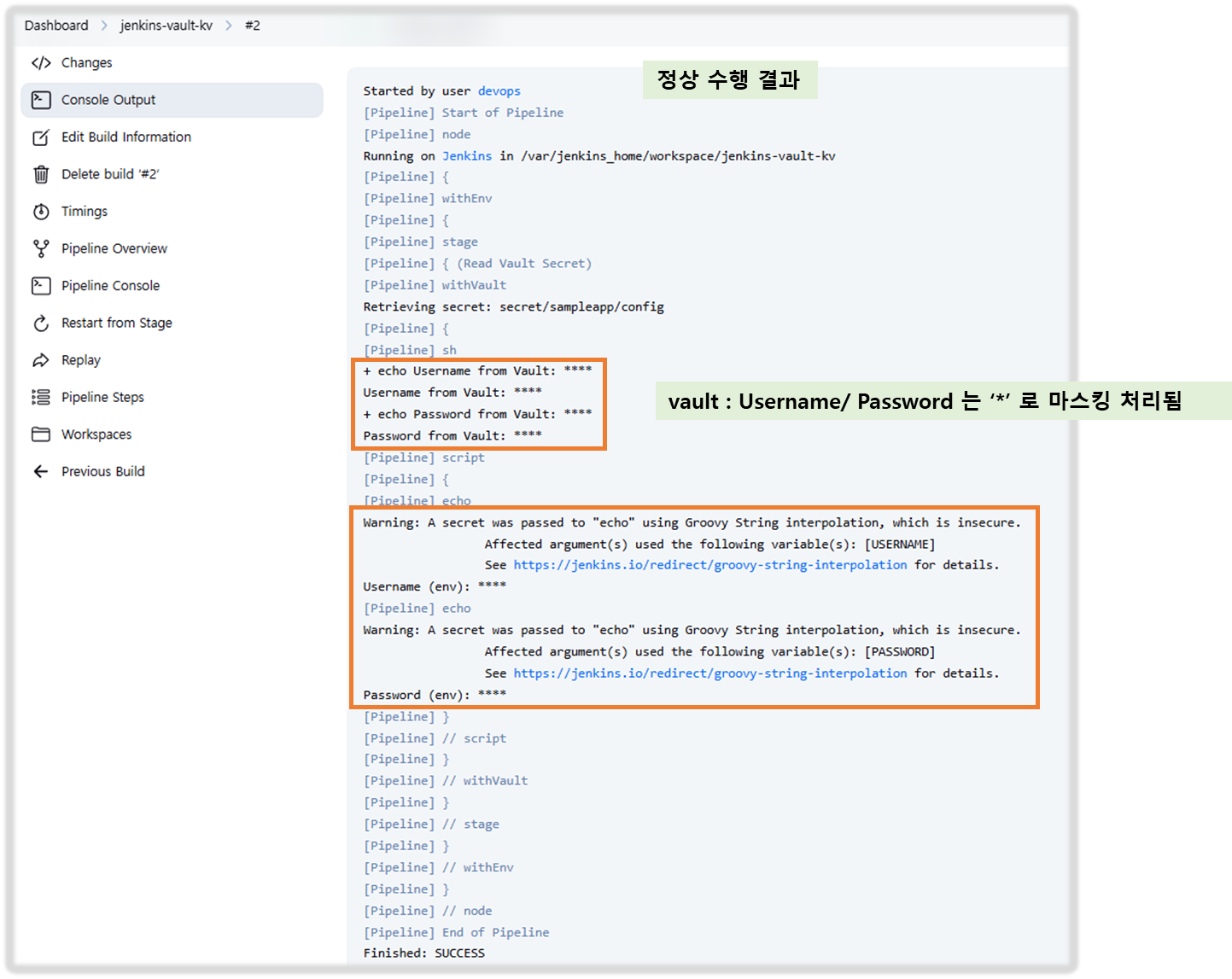Click the Pipeline Console terminal icon
The width and height of the screenshot is (1232, 979).
pyautogui.click(x=41, y=286)
